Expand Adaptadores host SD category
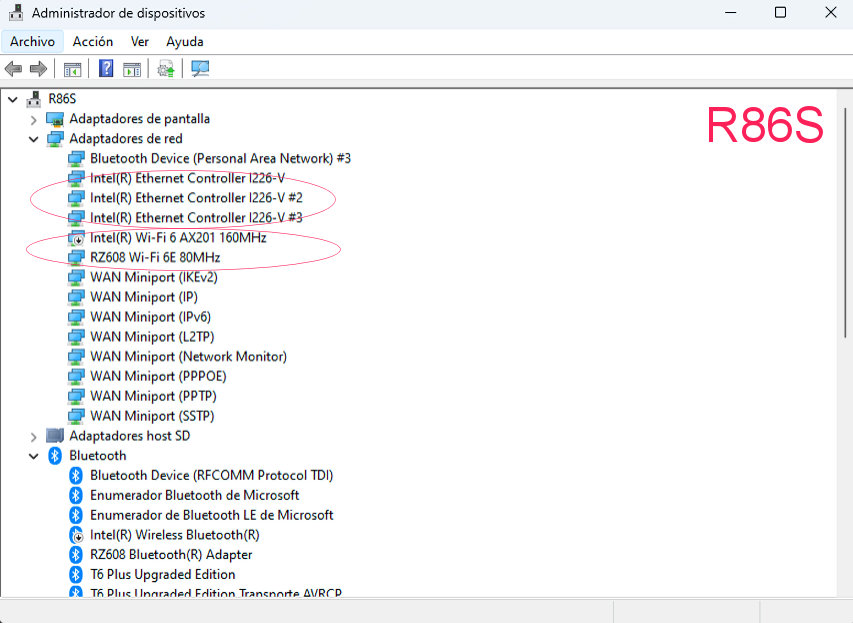The width and height of the screenshot is (853, 623). [34, 436]
